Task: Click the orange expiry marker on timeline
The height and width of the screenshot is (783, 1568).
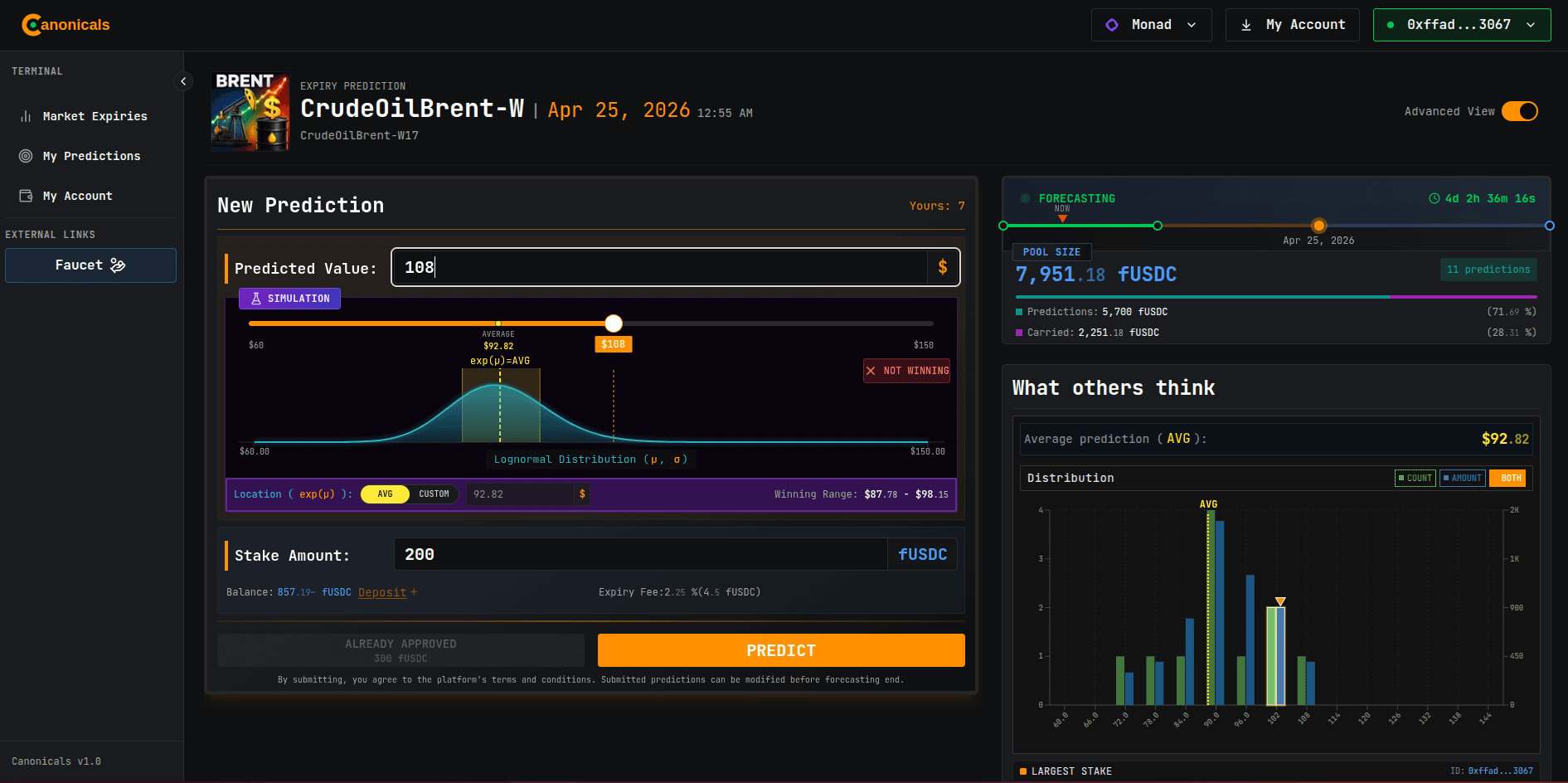Action: click(1318, 226)
